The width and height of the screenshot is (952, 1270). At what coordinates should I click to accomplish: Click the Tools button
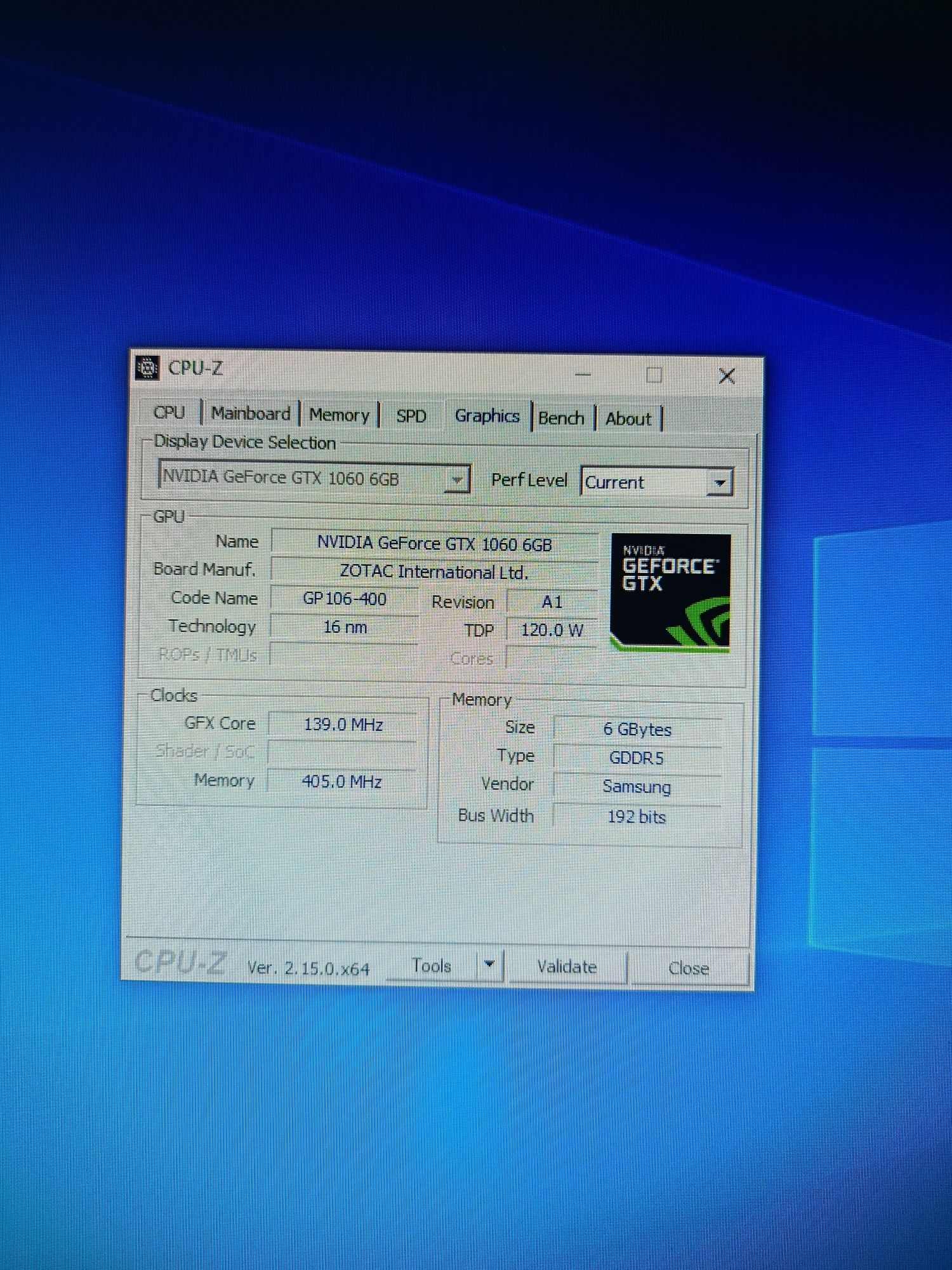click(432, 965)
